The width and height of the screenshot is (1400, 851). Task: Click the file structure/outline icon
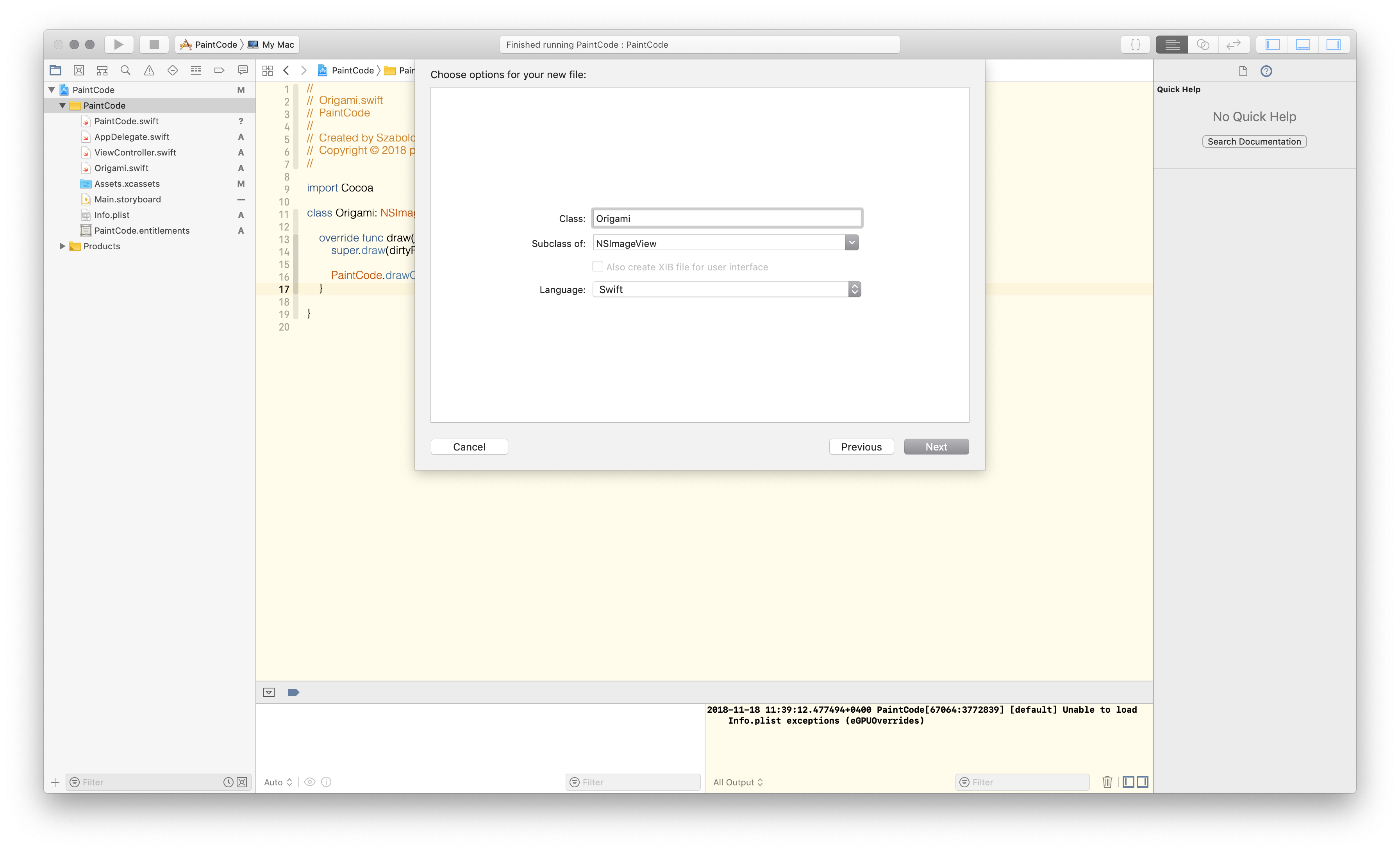pyautogui.click(x=103, y=70)
